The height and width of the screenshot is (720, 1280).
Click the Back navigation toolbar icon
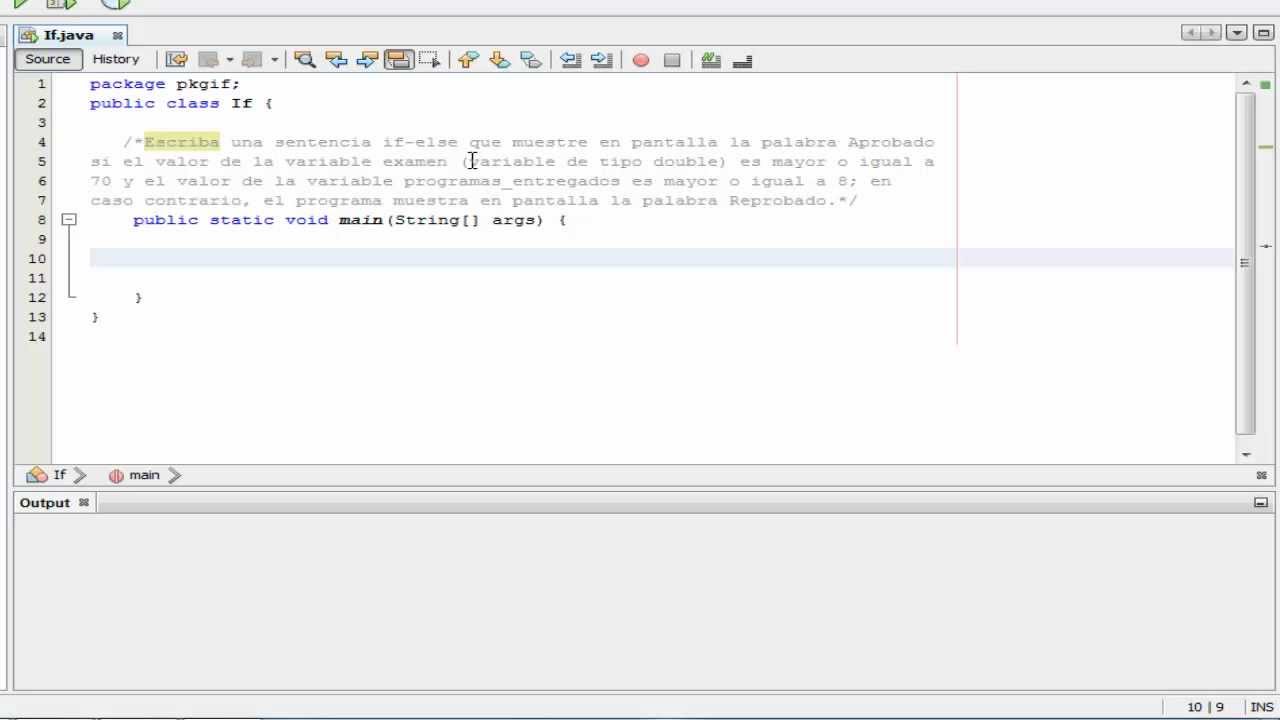pyautogui.click(x=208, y=60)
